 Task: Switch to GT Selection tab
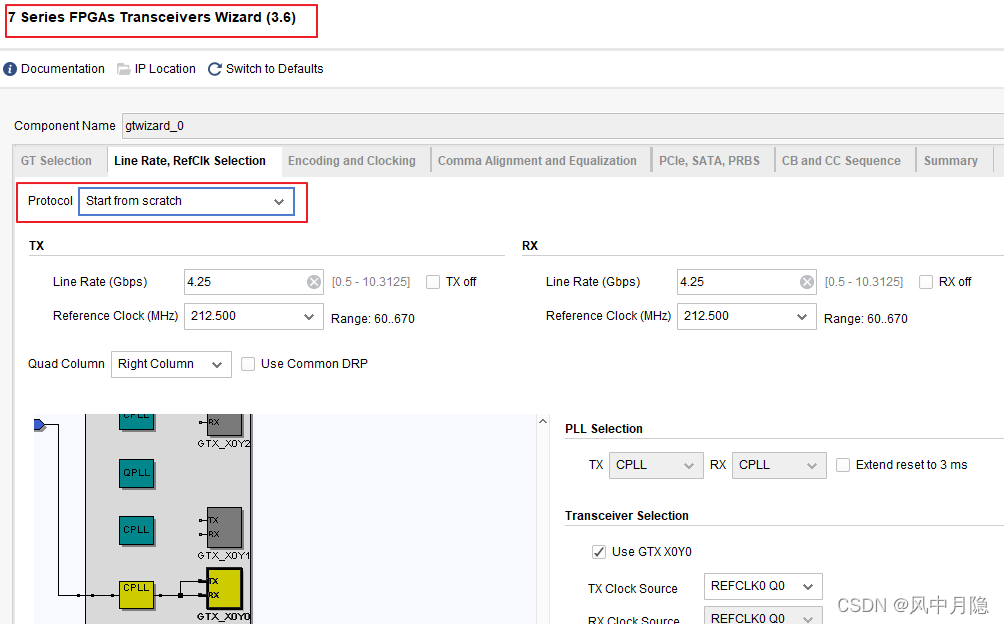point(56,161)
